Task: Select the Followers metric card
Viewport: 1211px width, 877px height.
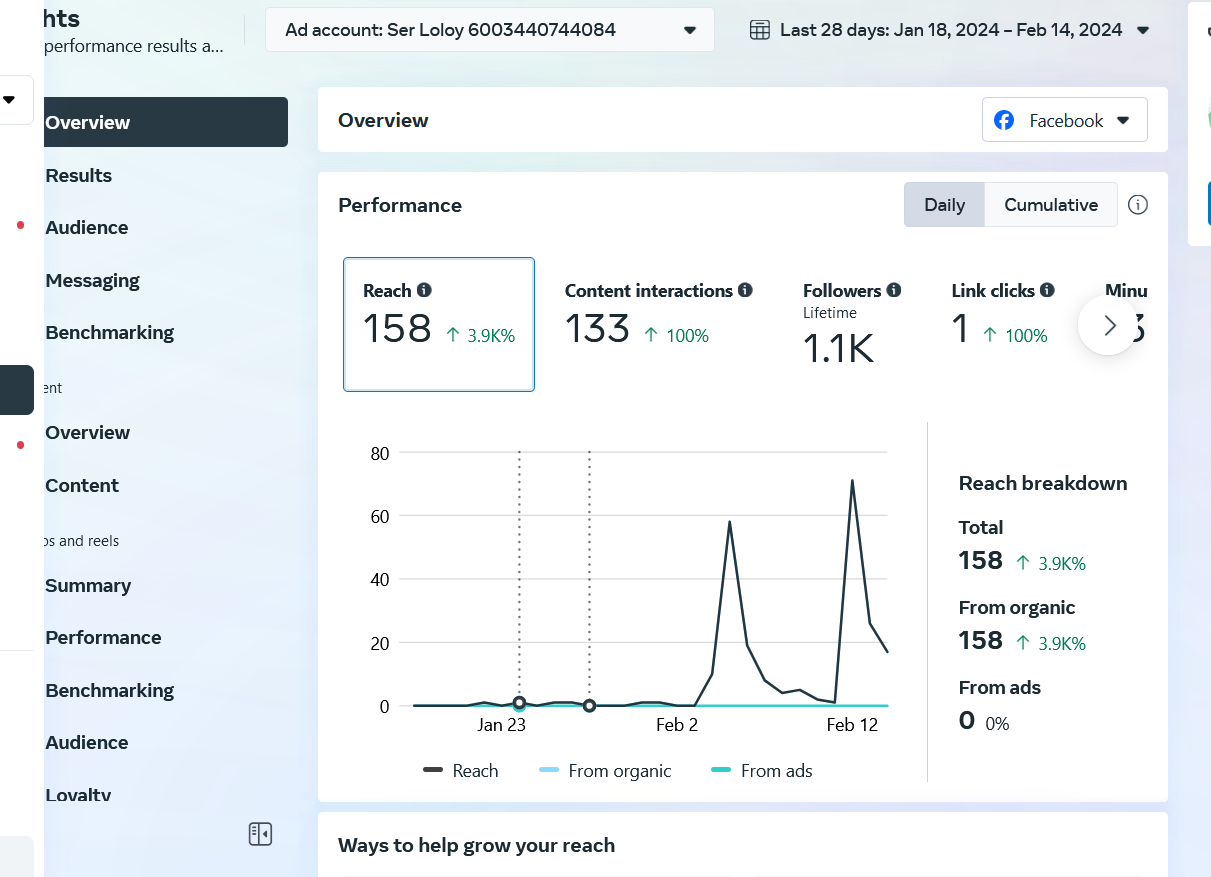Action: (x=852, y=325)
